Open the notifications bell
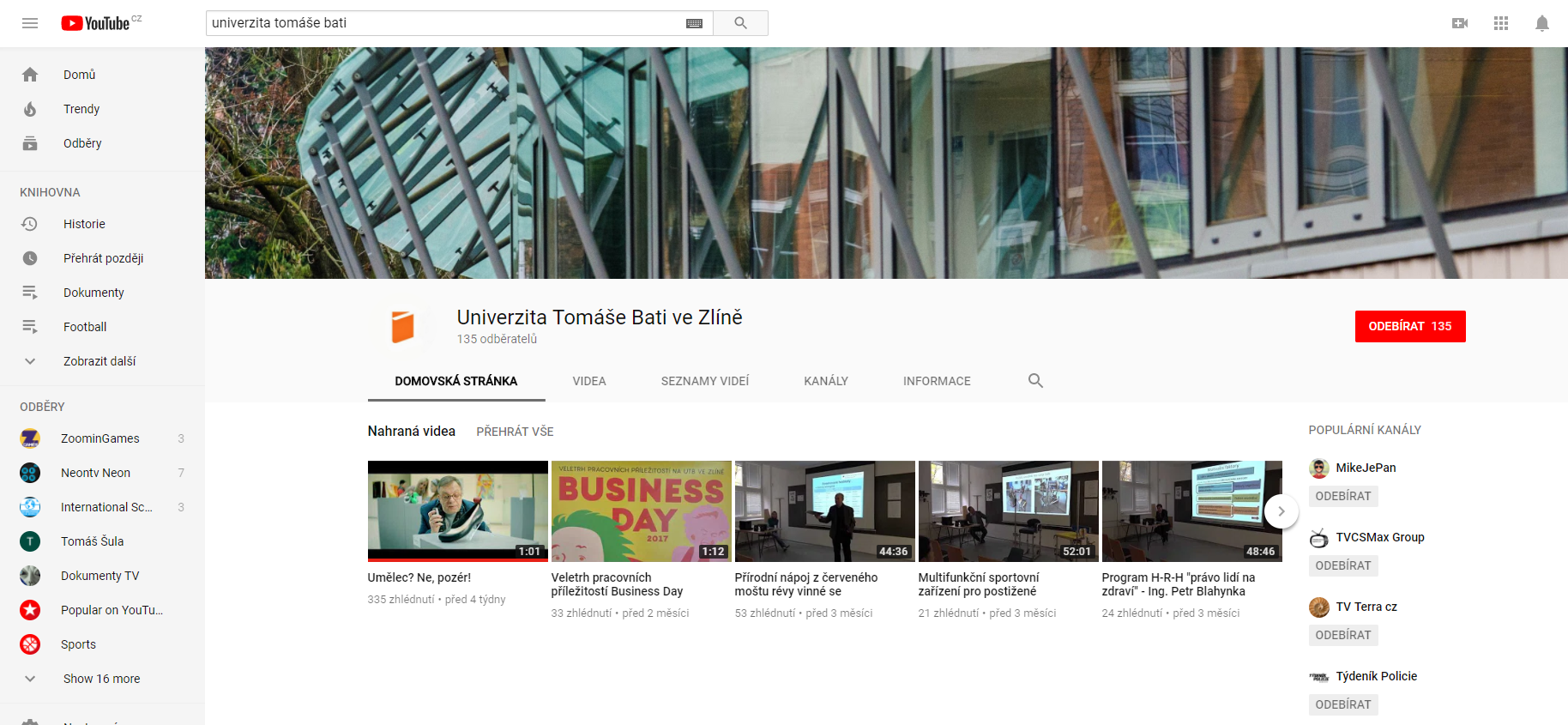 coord(1541,23)
